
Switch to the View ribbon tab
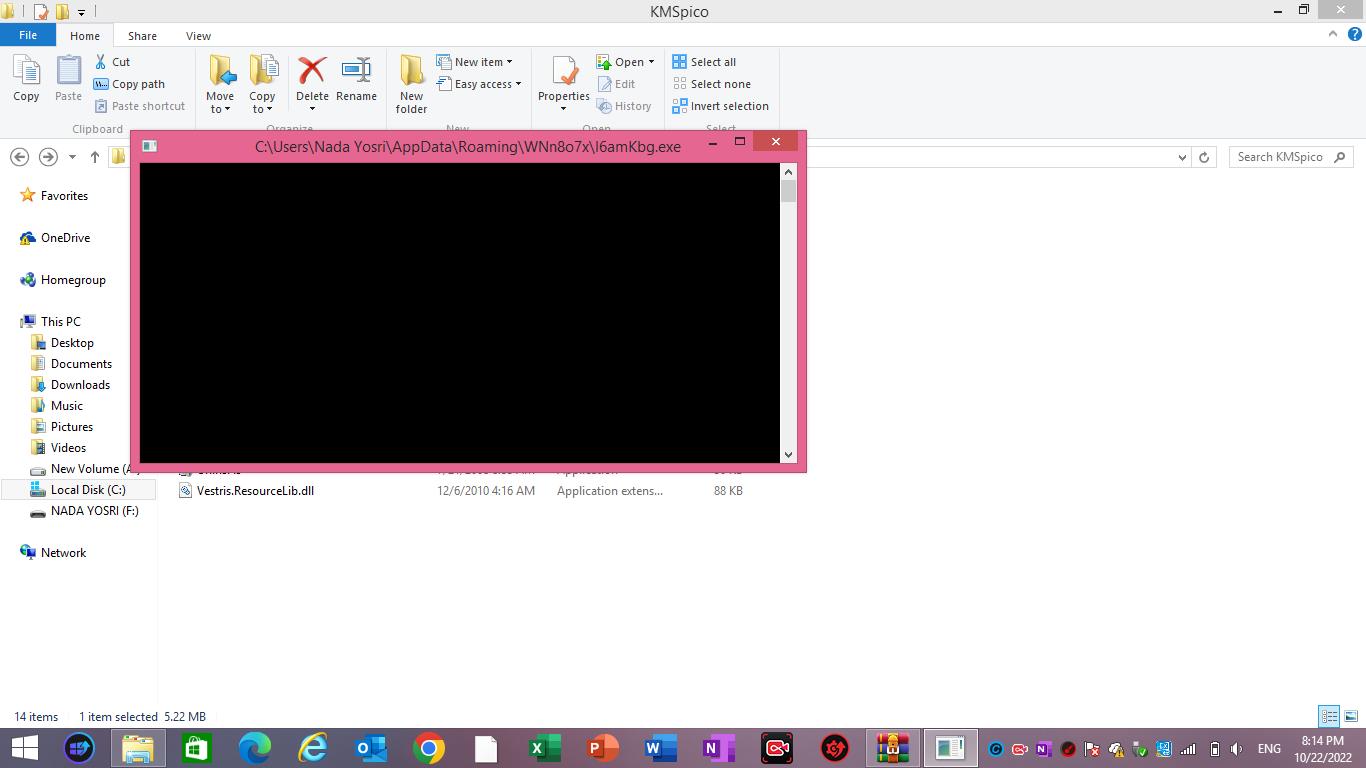coord(198,36)
